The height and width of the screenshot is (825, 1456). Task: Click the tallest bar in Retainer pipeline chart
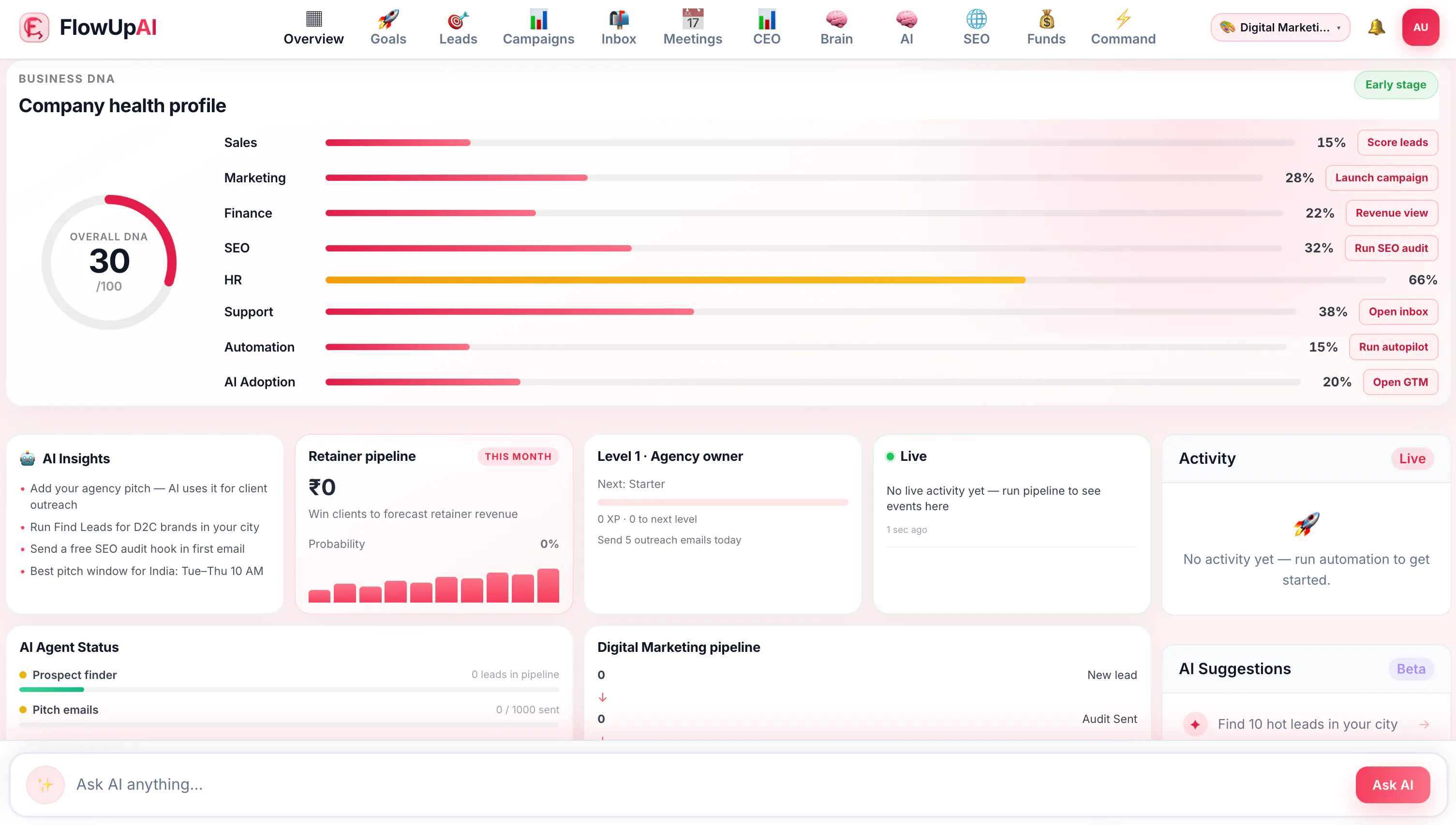pos(548,585)
